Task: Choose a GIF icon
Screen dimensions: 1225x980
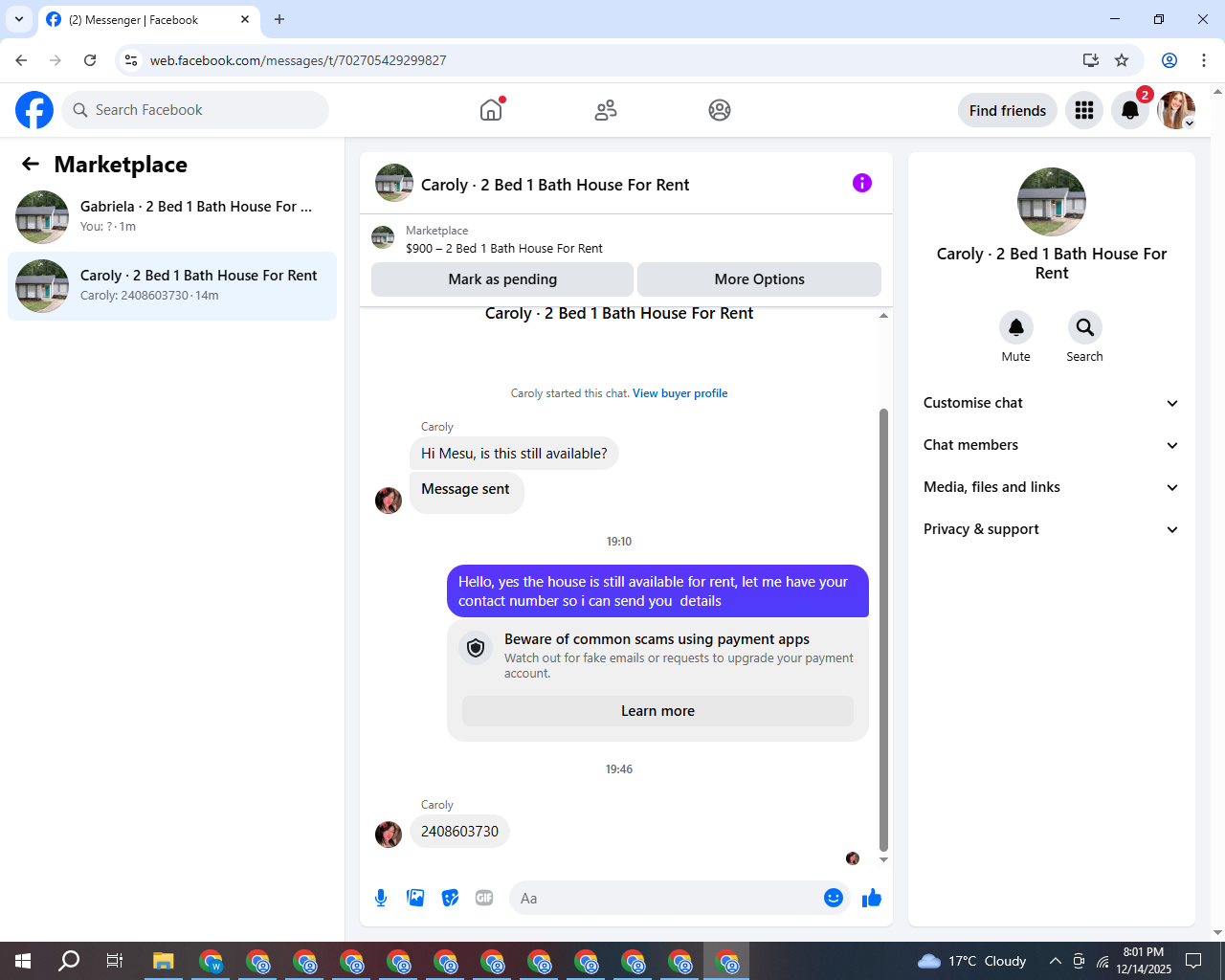Action: click(484, 898)
